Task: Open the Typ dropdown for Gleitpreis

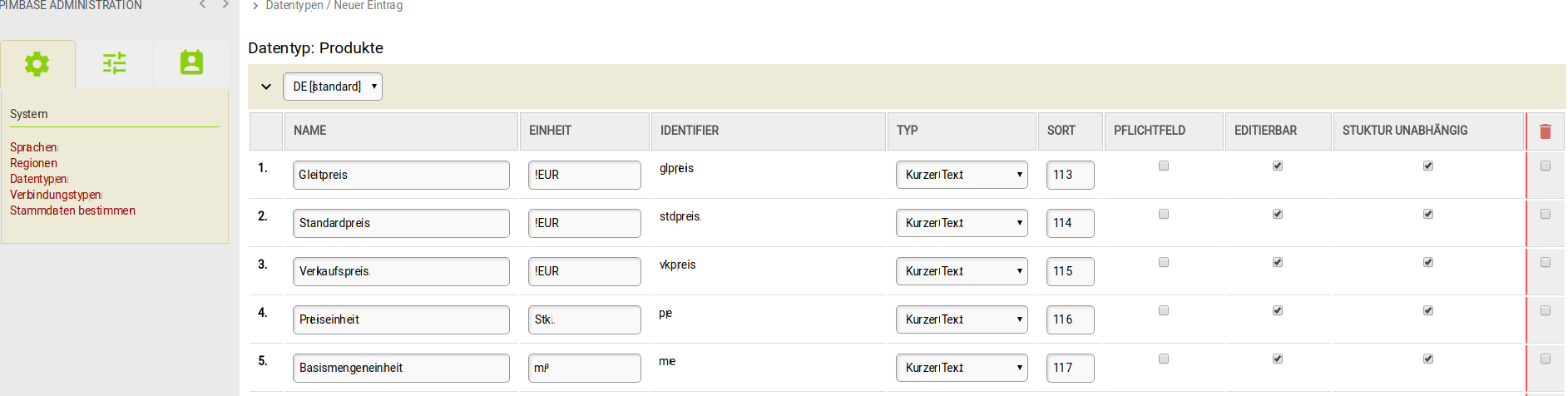Action: click(x=961, y=175)
